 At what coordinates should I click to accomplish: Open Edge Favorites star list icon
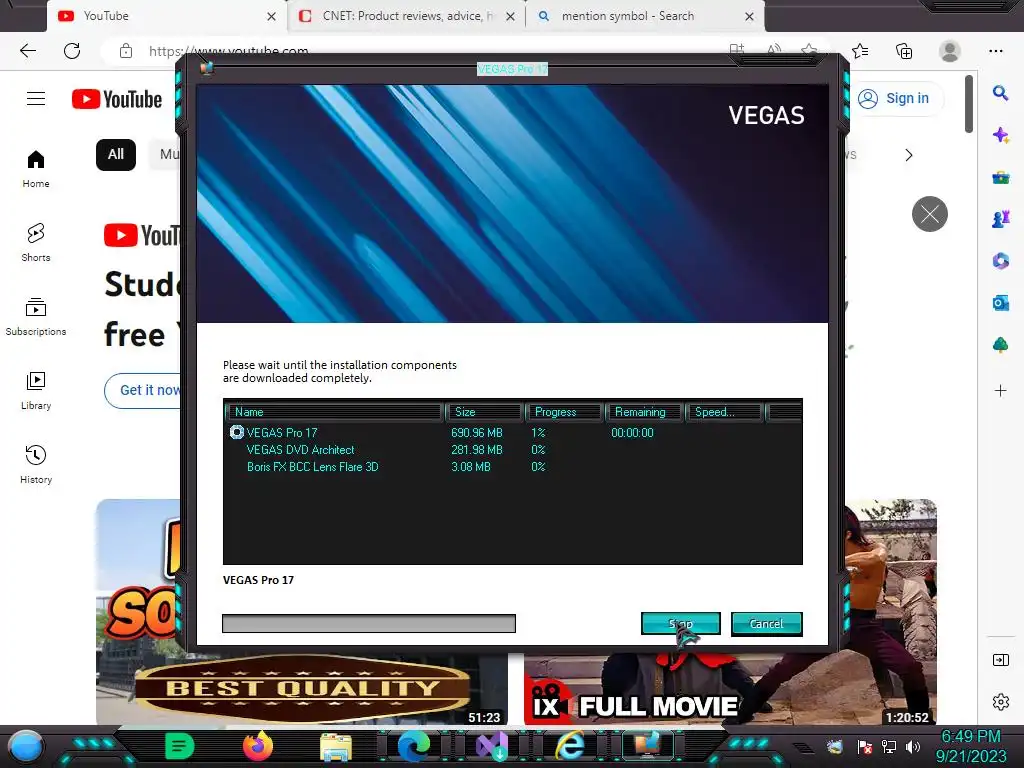(860, 51)
